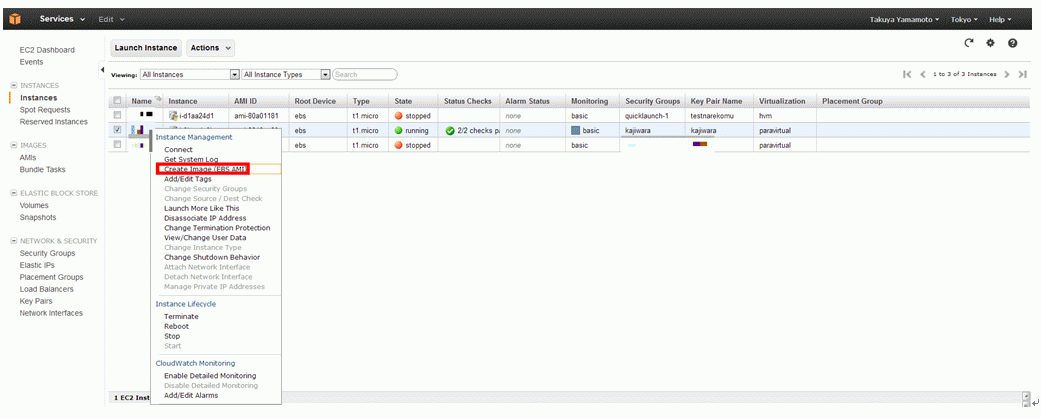The height and width of the screenshot is (419, 1041).
Task: Go to previous page of instances
Action: [x=923, y=74]
